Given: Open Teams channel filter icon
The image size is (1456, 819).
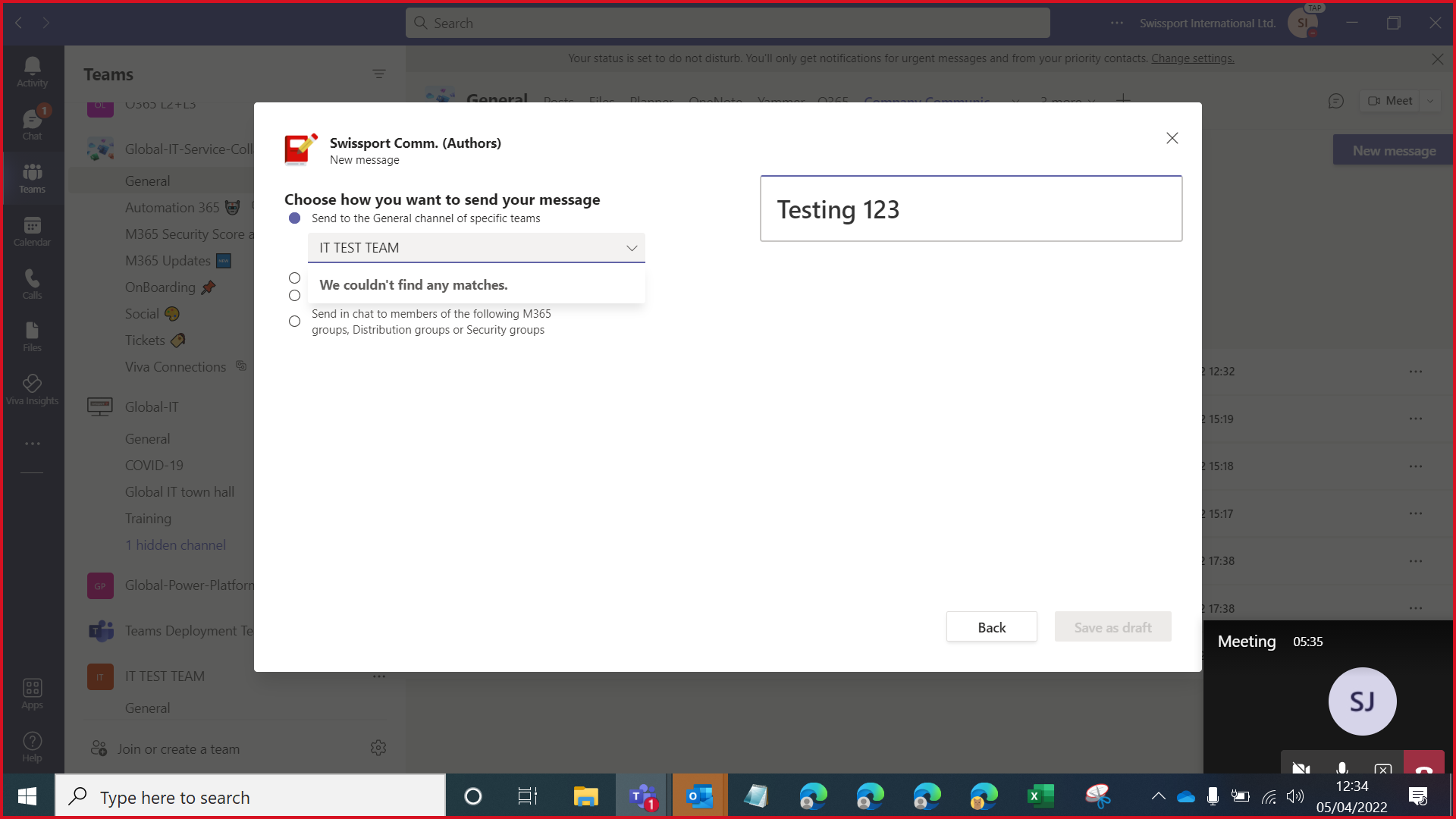Looking at the screenshot, I should point(378,74).
